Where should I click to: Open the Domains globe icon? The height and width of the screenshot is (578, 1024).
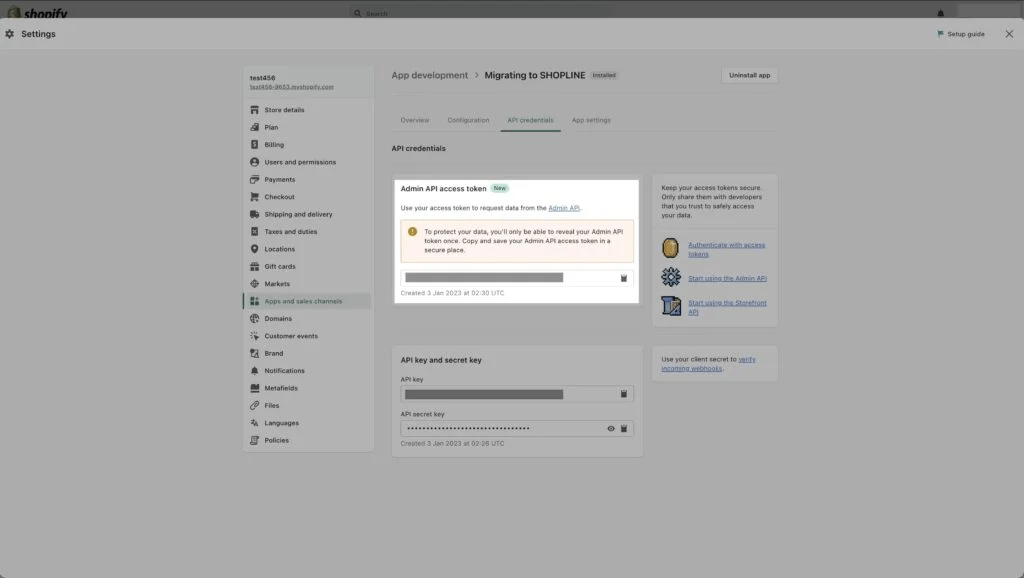tap(254, 319)
